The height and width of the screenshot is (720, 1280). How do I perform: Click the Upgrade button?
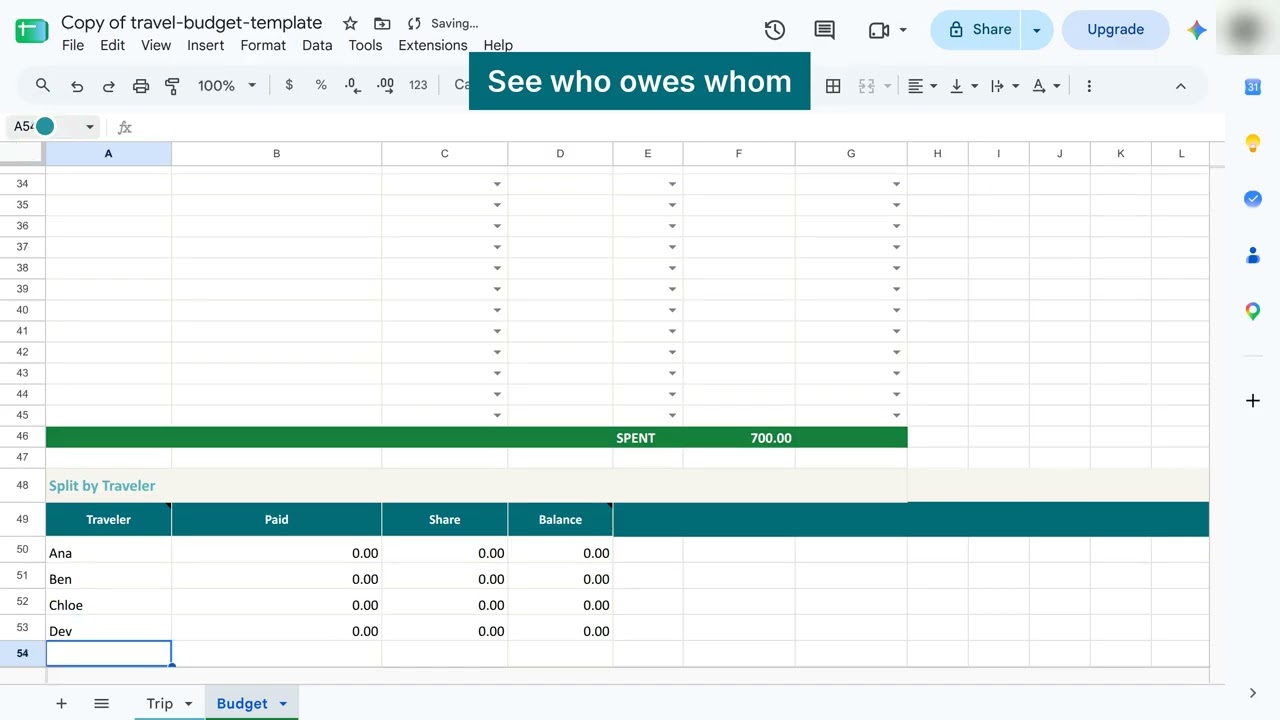(x=1116, y=30)
